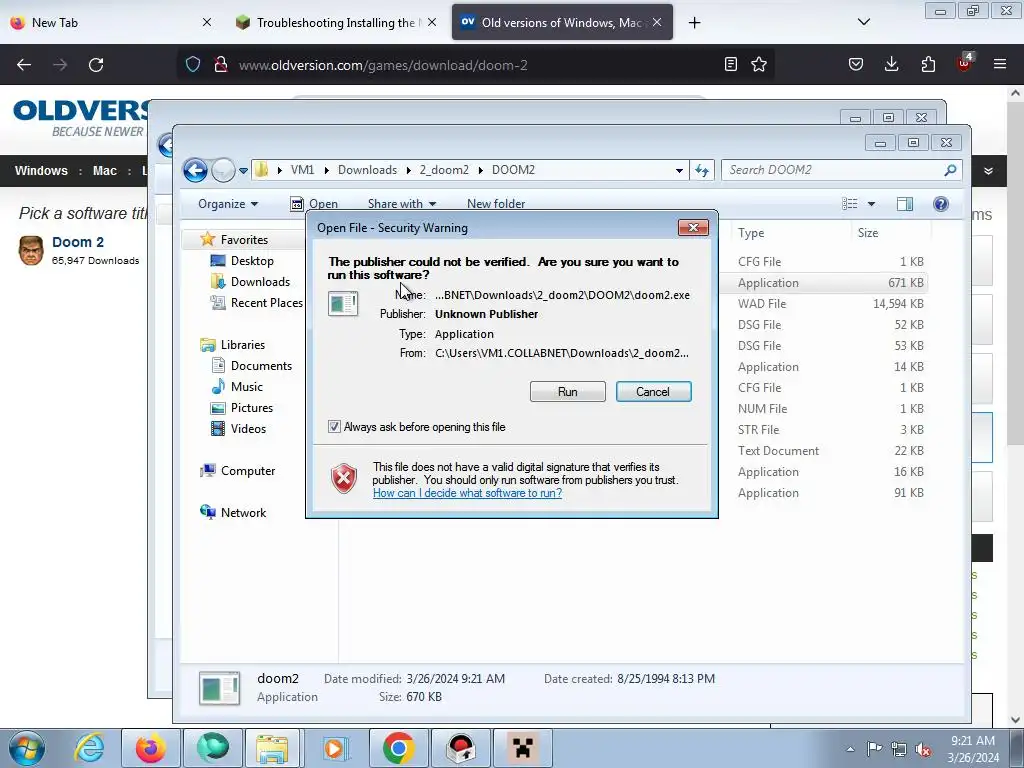Viewport: 1024px width, 768px height.
Task: Open the uBlock Origin extension icon
Action: pyautogui.click(x=965, y=63)
